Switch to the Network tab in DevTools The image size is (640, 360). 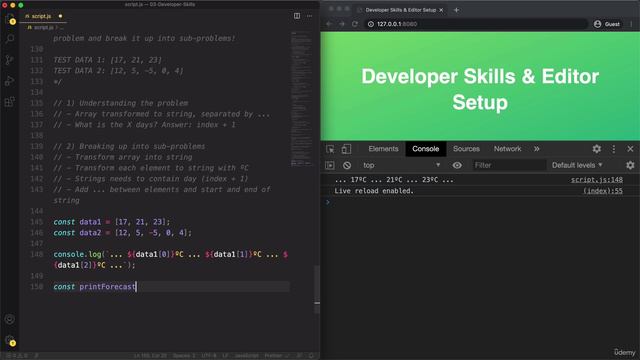click(x=507, y=149)
